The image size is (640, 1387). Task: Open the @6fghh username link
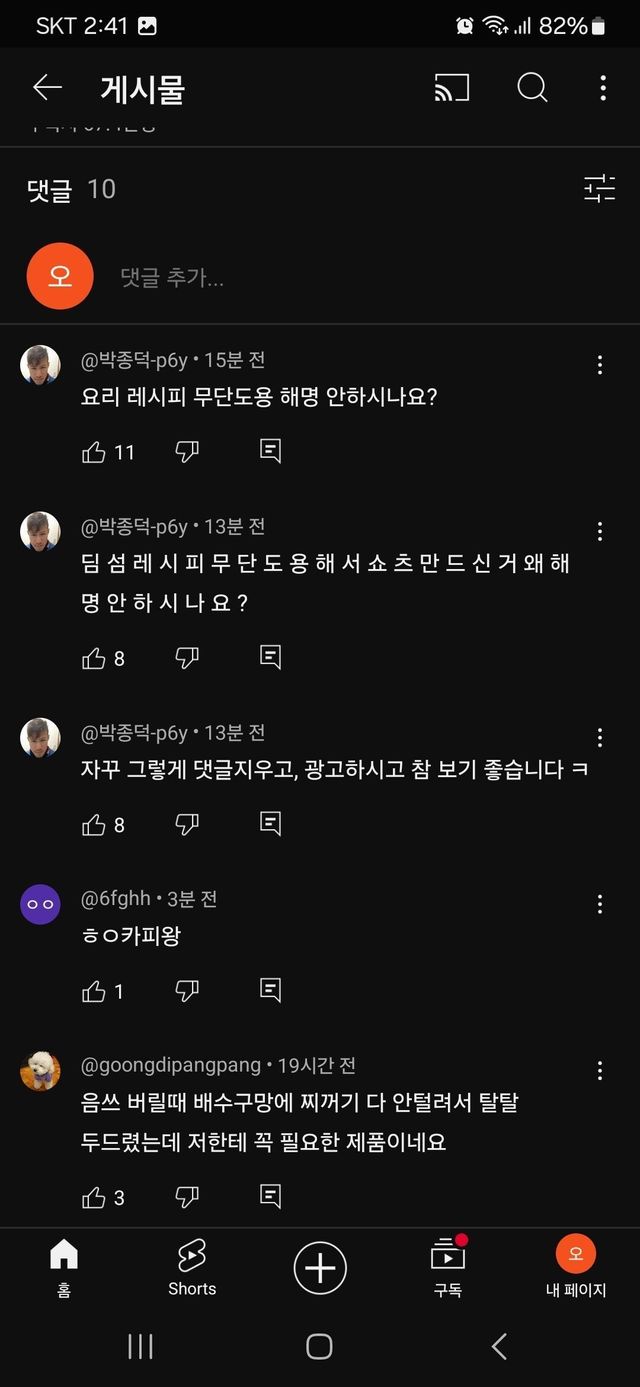[x=115, y=899]
